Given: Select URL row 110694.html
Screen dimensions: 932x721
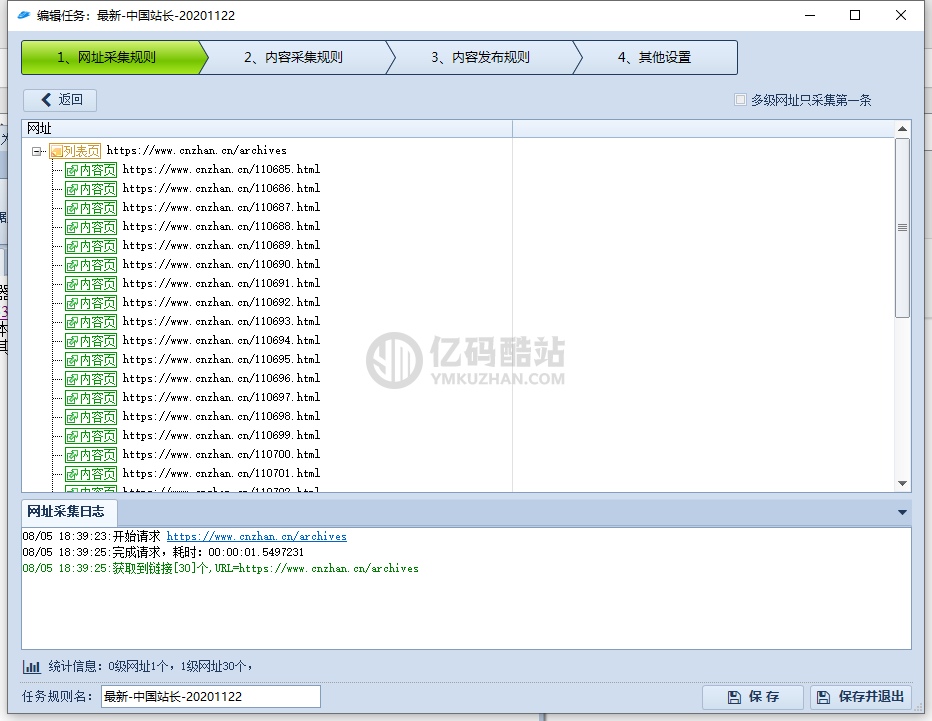Looking at the screenshot, I should click(x=222, y=341).
